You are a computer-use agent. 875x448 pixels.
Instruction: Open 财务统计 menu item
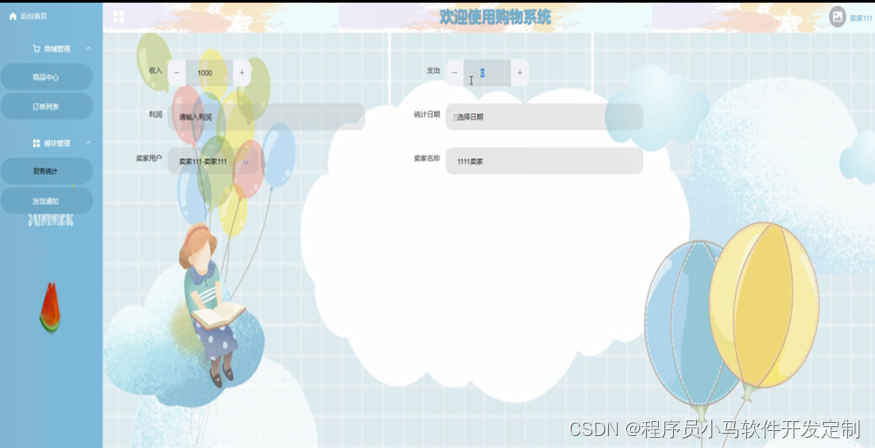pos(46,171)
